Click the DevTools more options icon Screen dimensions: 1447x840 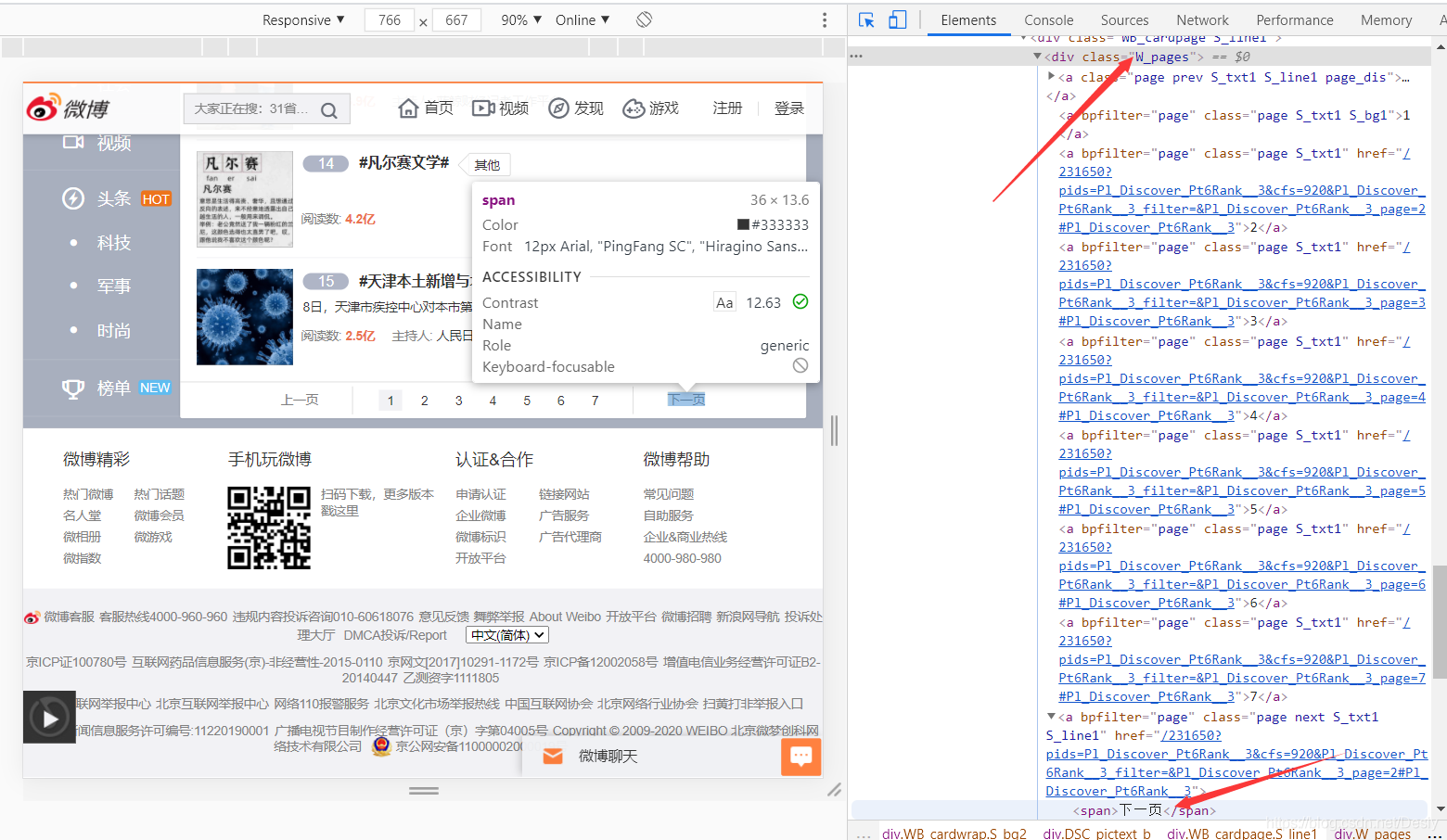825,19
